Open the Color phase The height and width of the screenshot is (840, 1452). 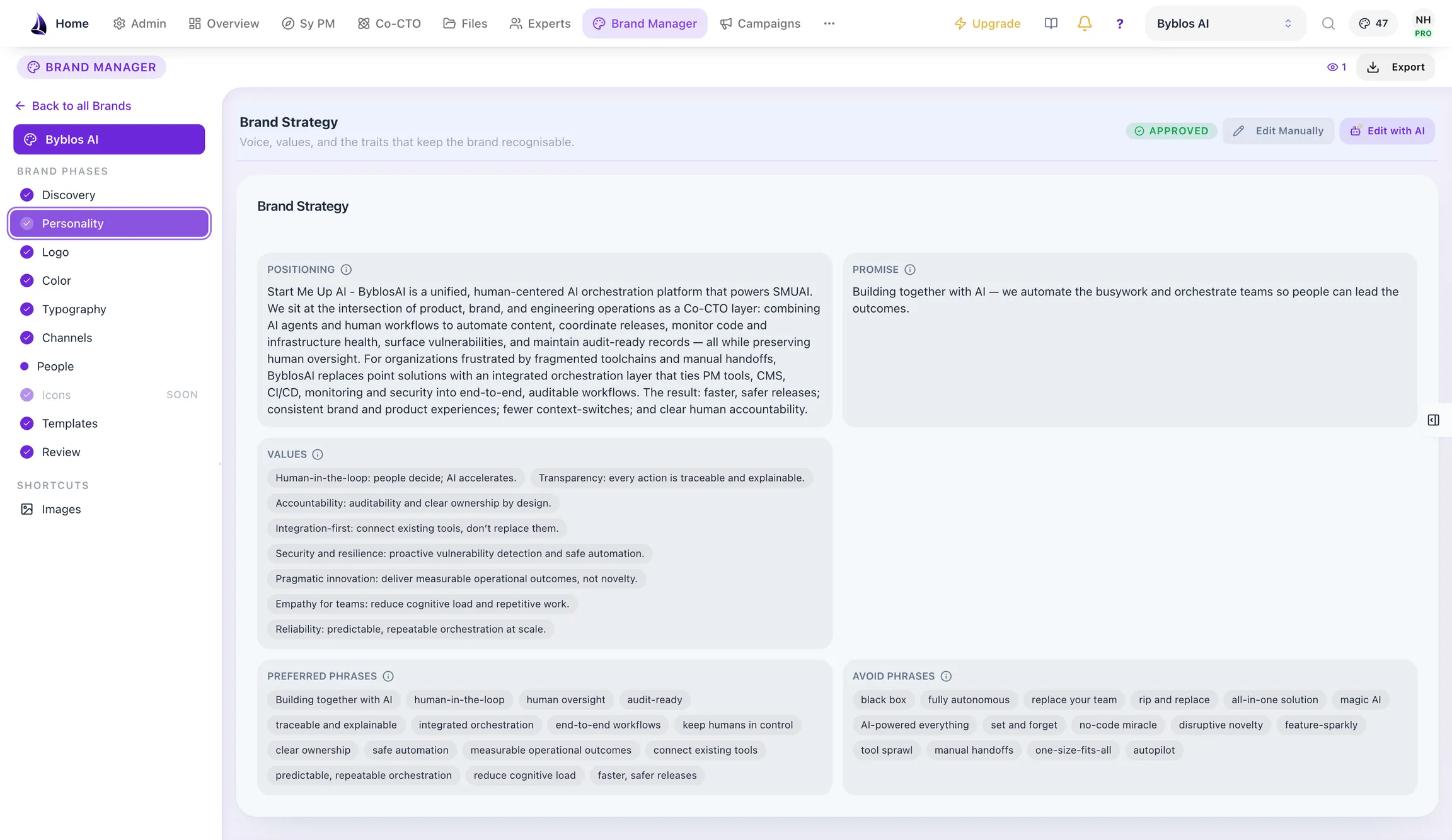point(109,280)
